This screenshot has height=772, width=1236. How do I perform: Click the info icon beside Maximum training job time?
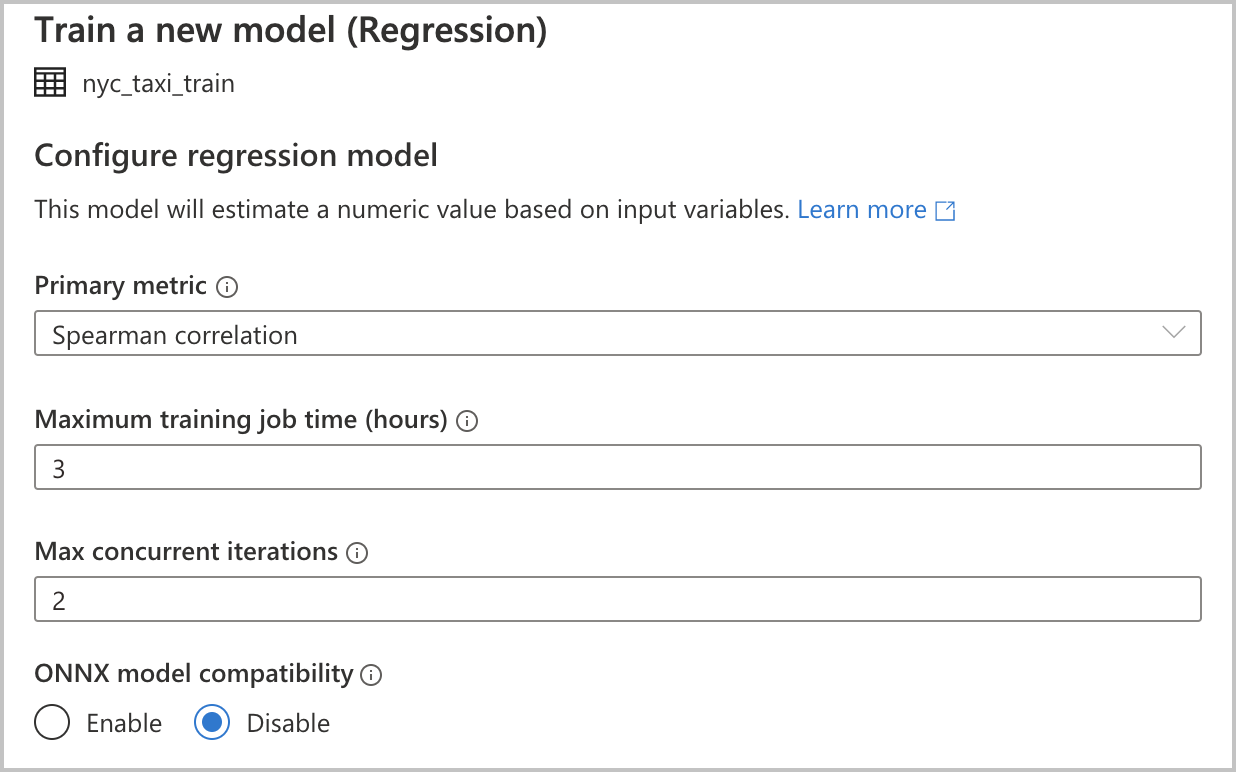coord(469,421)
